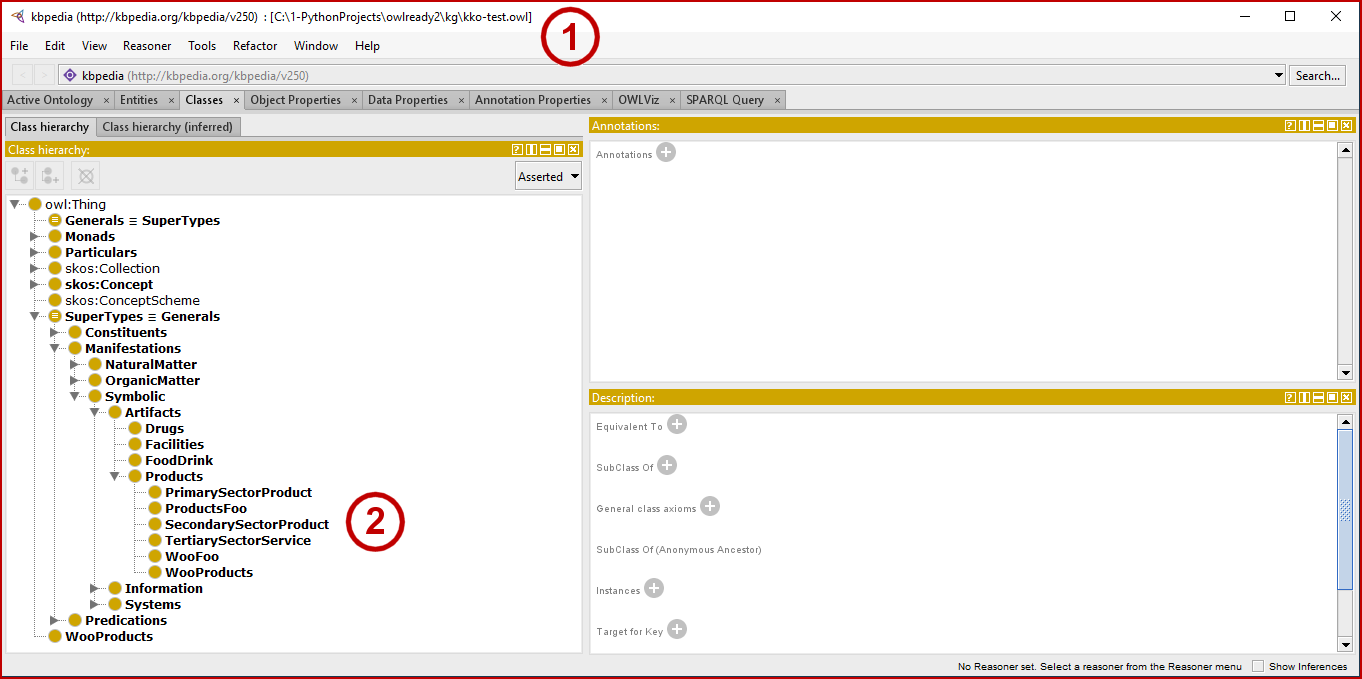
Task: Click the forward navigation arrow
Action: (x=44, y=75)
